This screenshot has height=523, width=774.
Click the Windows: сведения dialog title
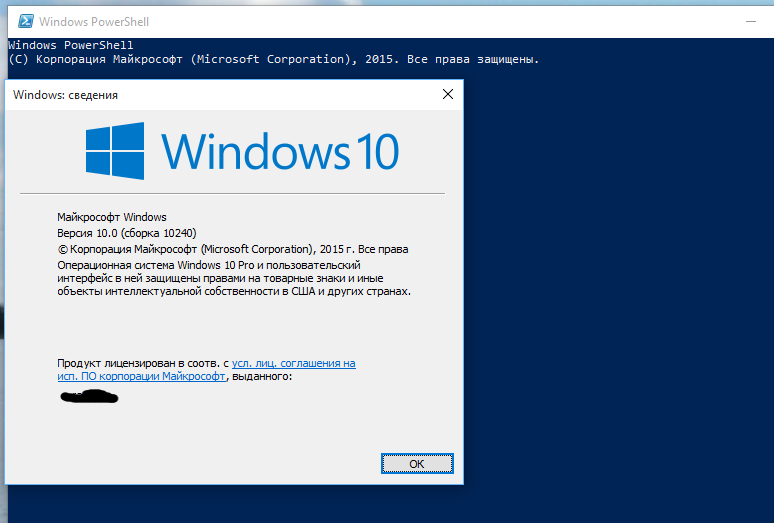point(65,95)
